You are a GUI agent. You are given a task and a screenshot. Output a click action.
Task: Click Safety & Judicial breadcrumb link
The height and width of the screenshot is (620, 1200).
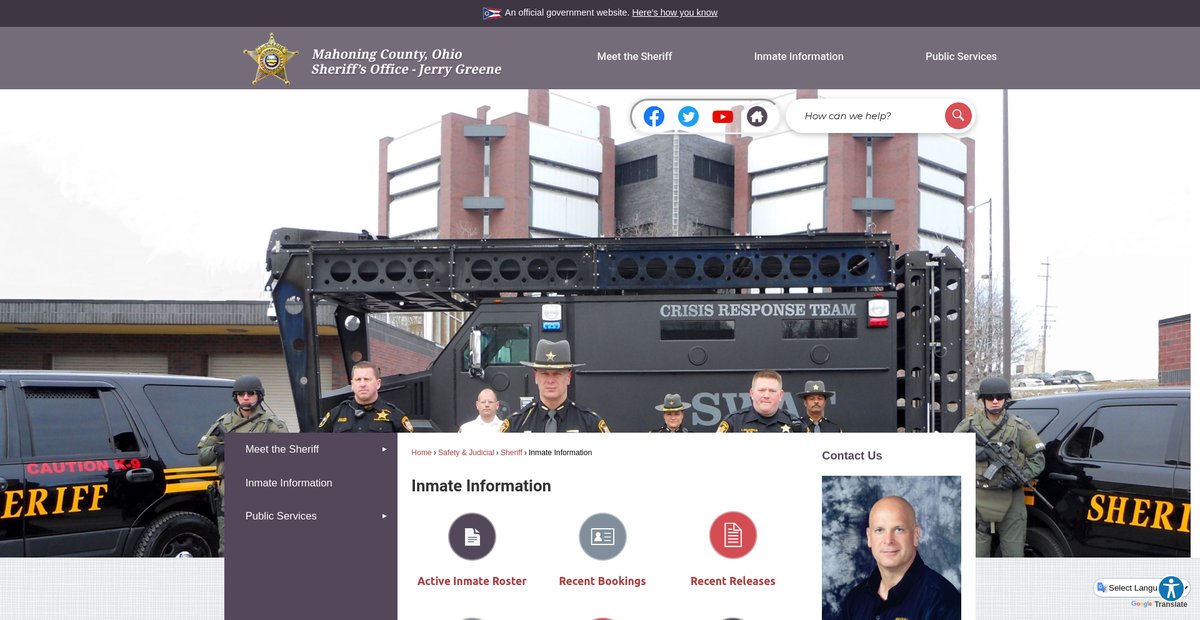click(466, 453)
